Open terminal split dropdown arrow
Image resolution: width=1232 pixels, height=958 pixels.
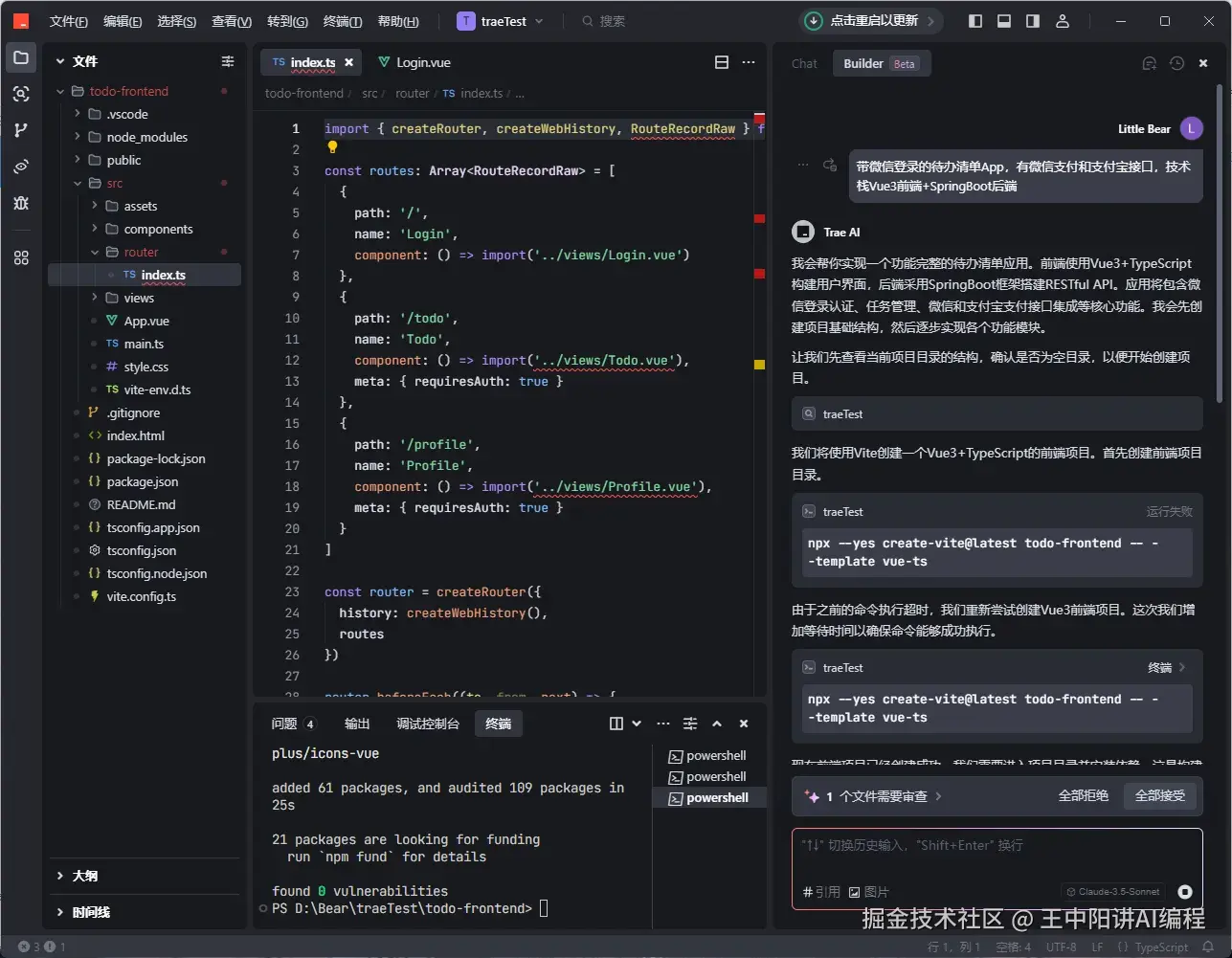coord(638,724)
